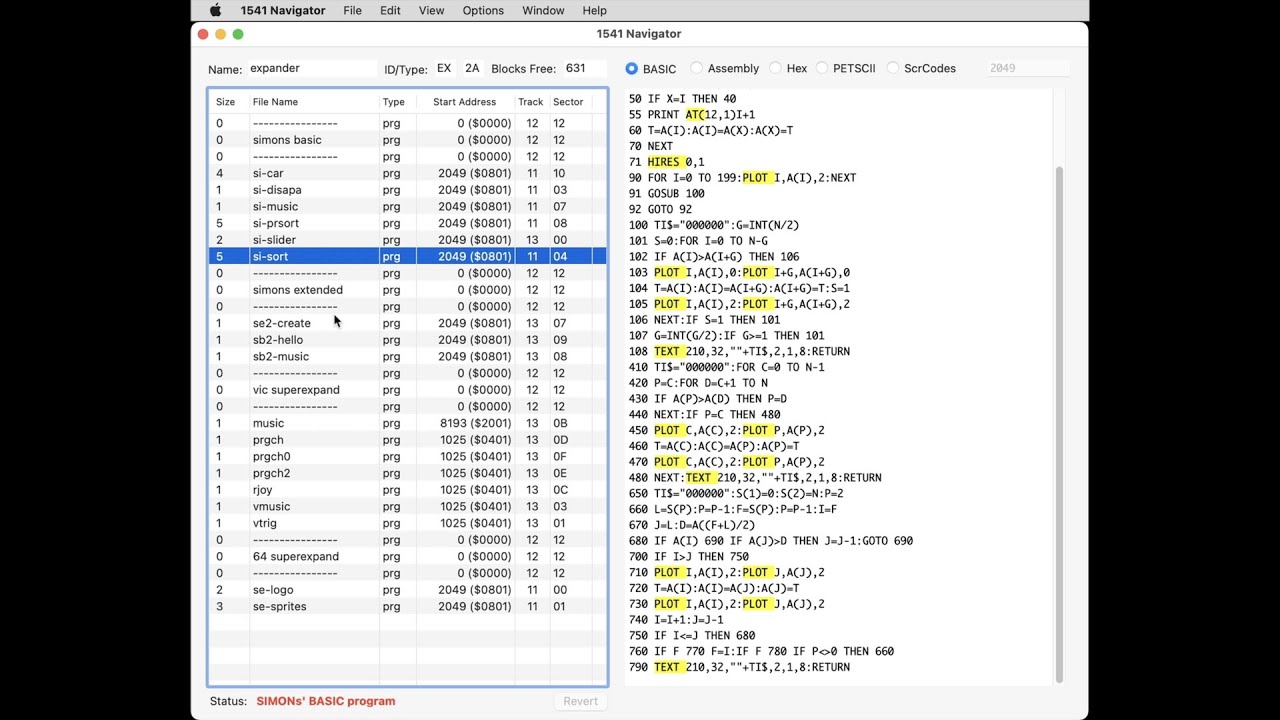Viewport: 1280px width, 720px height.
Task: Select the 'prgch2' file row
Action: (407, 473)
